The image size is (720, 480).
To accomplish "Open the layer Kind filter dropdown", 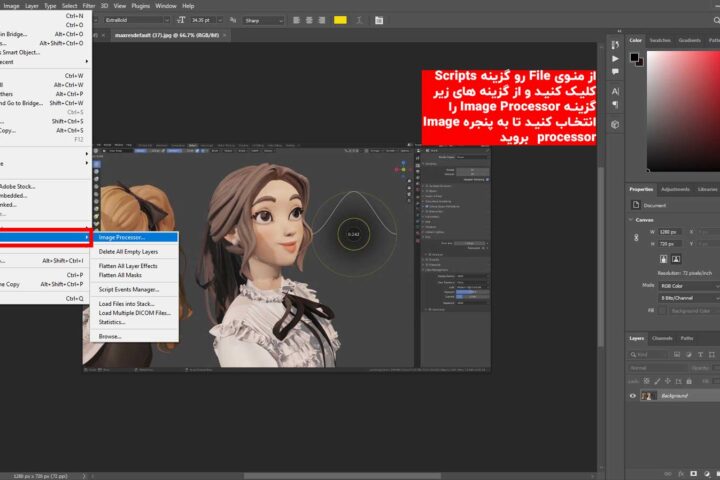I will [648, 355].
